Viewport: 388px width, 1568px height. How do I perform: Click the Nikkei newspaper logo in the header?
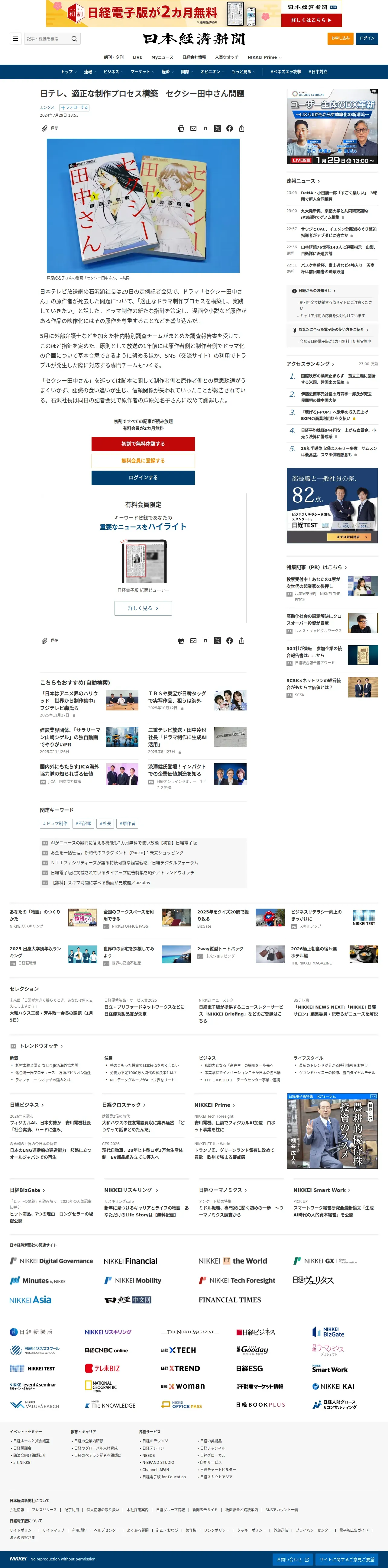(x=194, y=39)
